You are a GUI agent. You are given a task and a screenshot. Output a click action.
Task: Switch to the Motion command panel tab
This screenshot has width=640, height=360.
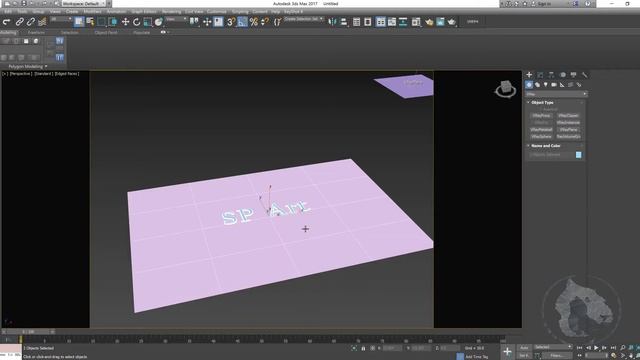[562, 75]
